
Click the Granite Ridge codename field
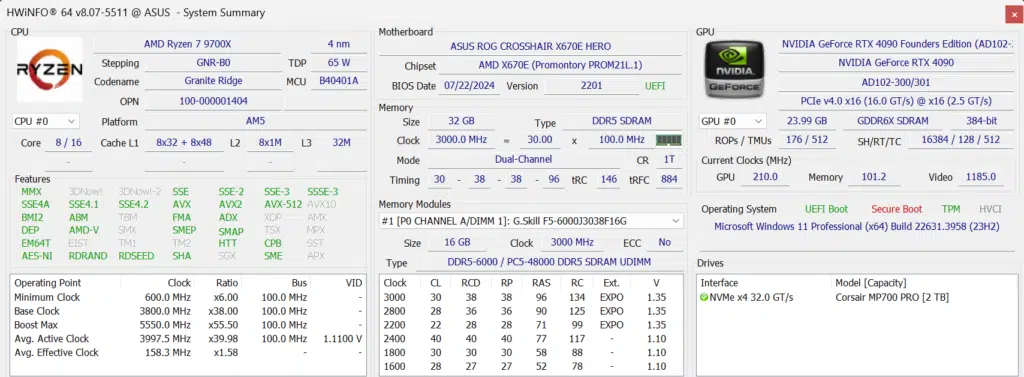pyautogui.click(x=214, y=81)
